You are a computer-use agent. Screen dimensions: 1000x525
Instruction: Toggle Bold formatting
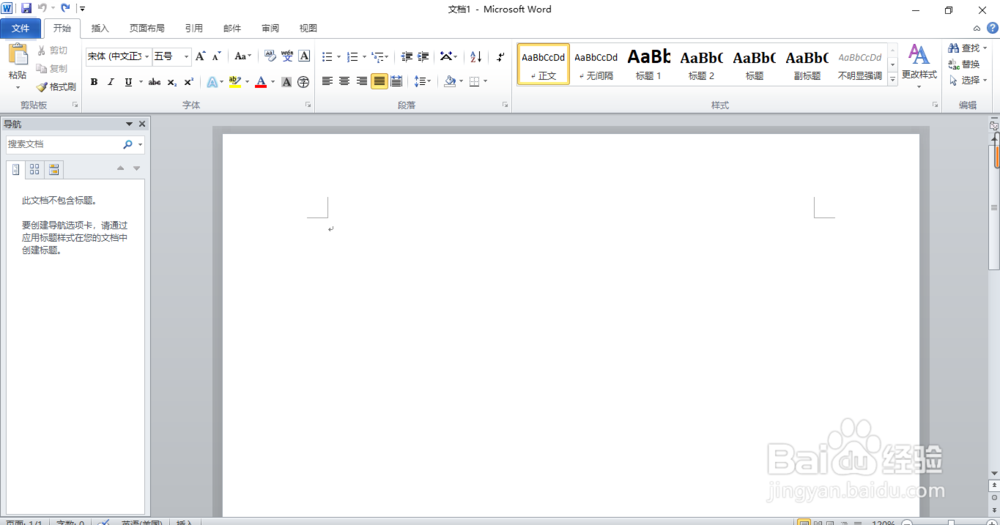tap(94, 82)
